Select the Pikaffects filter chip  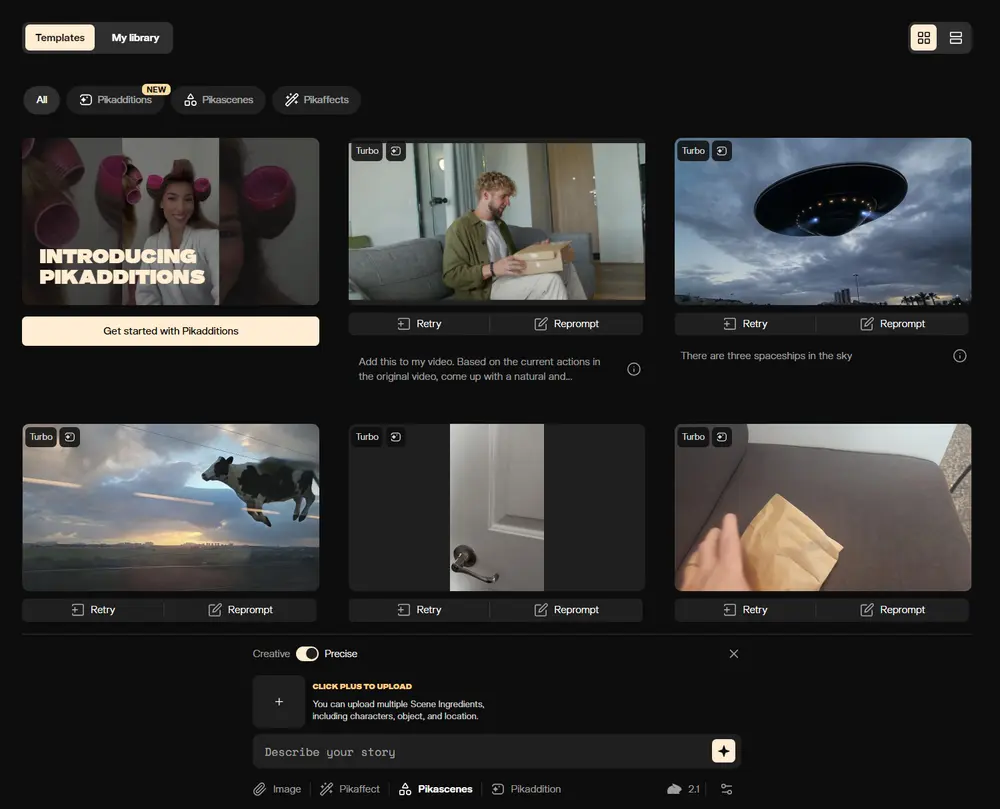click(x=317, y=100)
